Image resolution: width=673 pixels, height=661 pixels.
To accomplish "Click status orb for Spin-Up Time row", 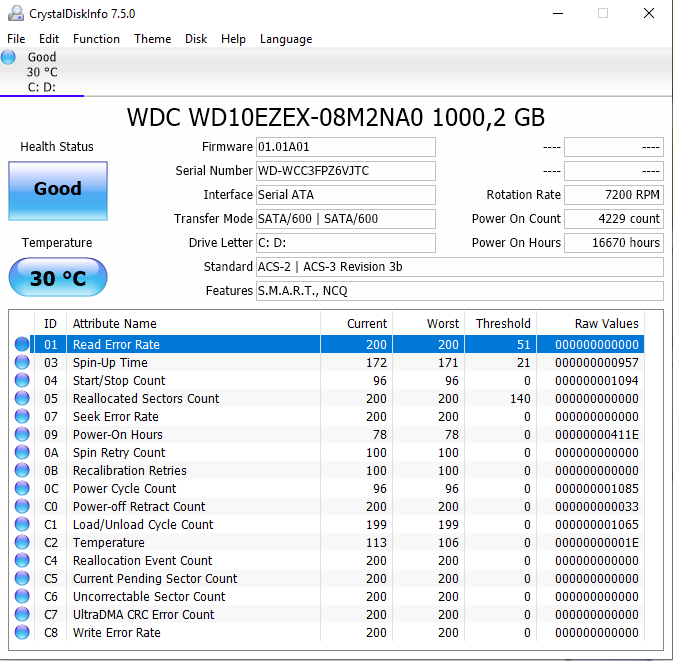I will point(22,362).
